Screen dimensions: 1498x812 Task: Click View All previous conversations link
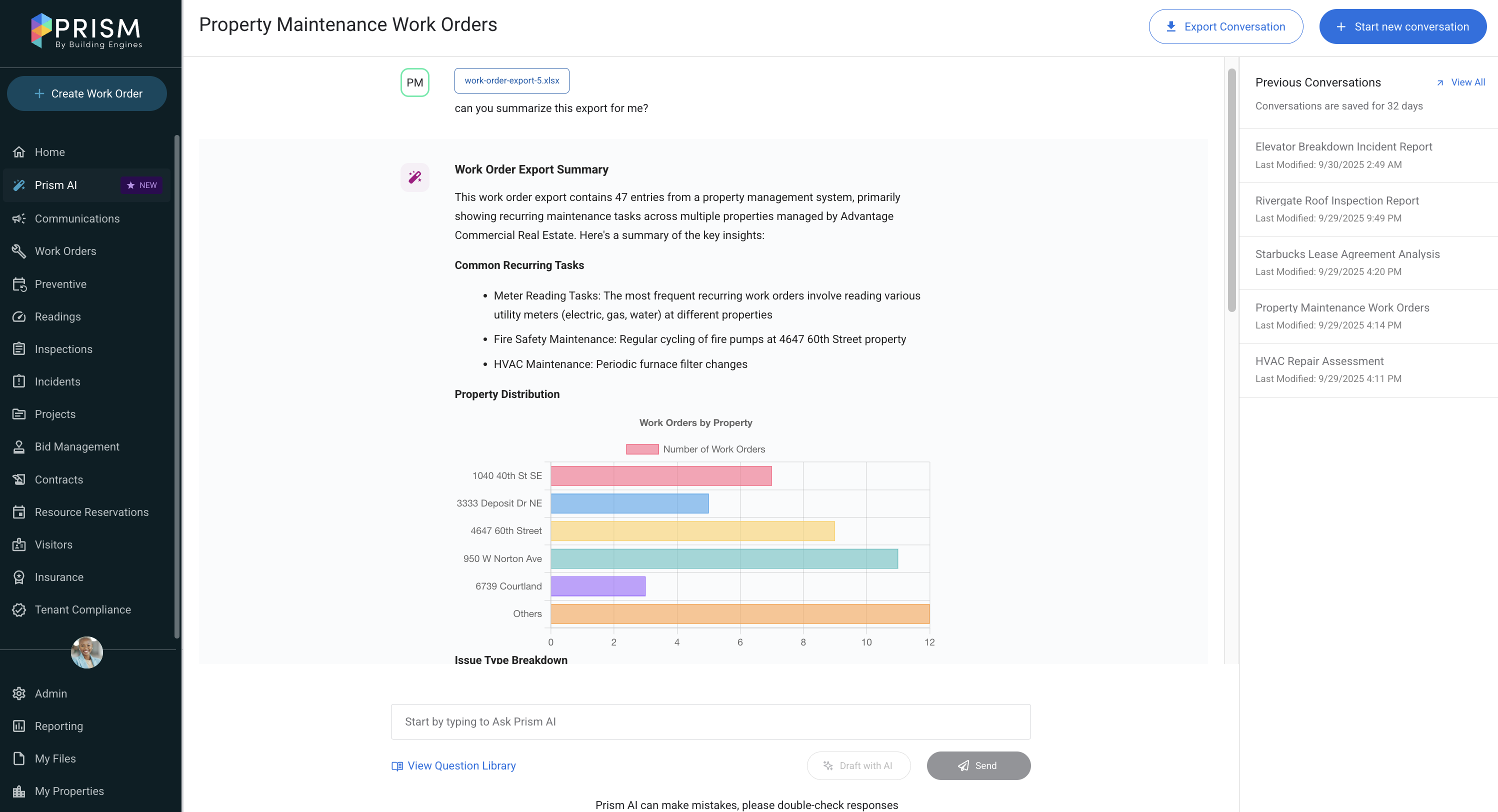[1466, 82]
